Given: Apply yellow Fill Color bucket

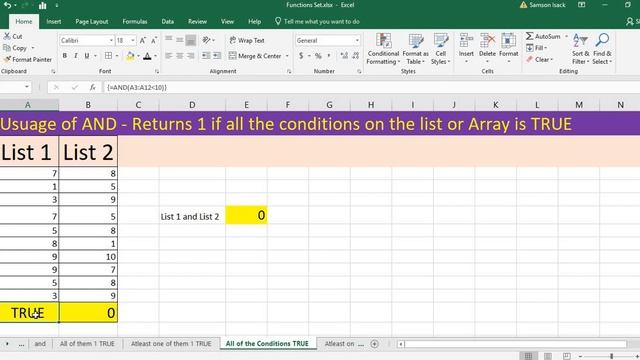Looking at the screenshot, I should coord(130,56).
